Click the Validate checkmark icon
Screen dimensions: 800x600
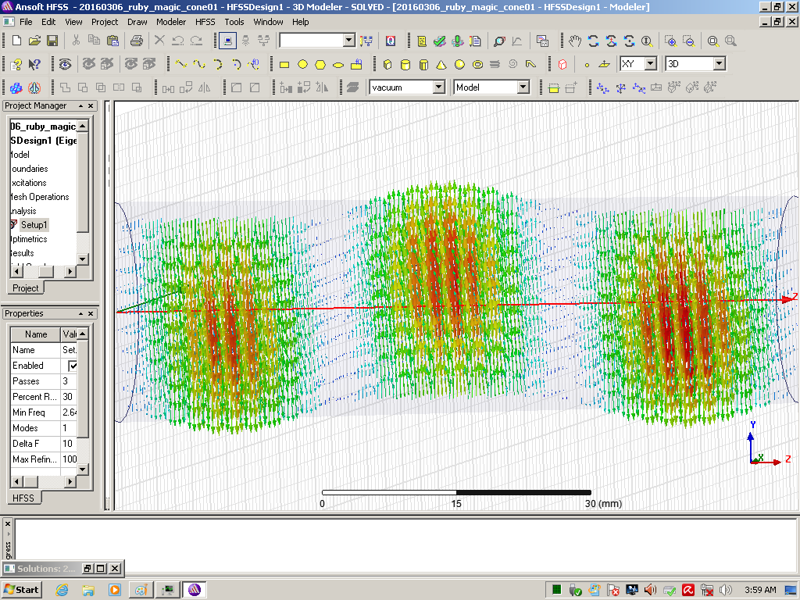click(439, 41)
